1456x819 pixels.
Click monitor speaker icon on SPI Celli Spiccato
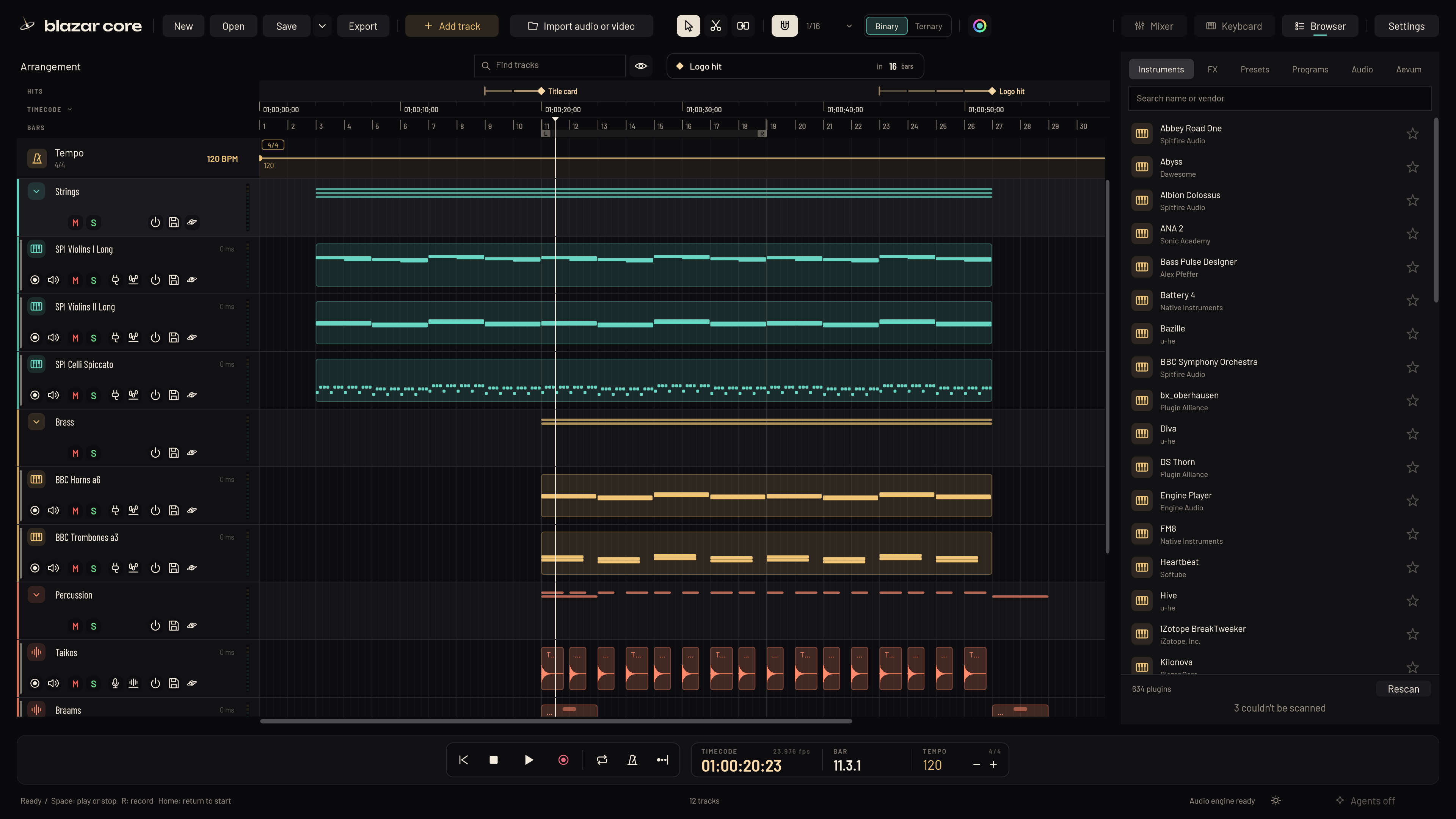coord(54,395)
